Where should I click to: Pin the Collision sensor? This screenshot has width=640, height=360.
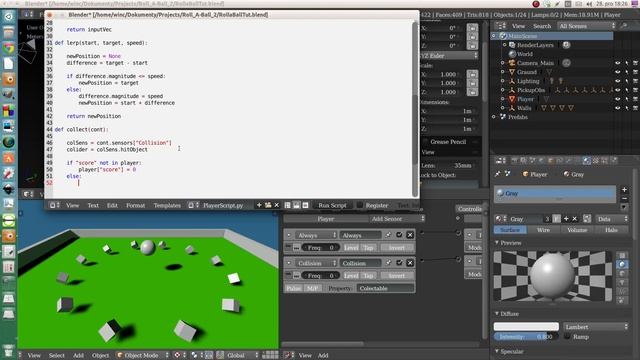[x=388, y=263]
